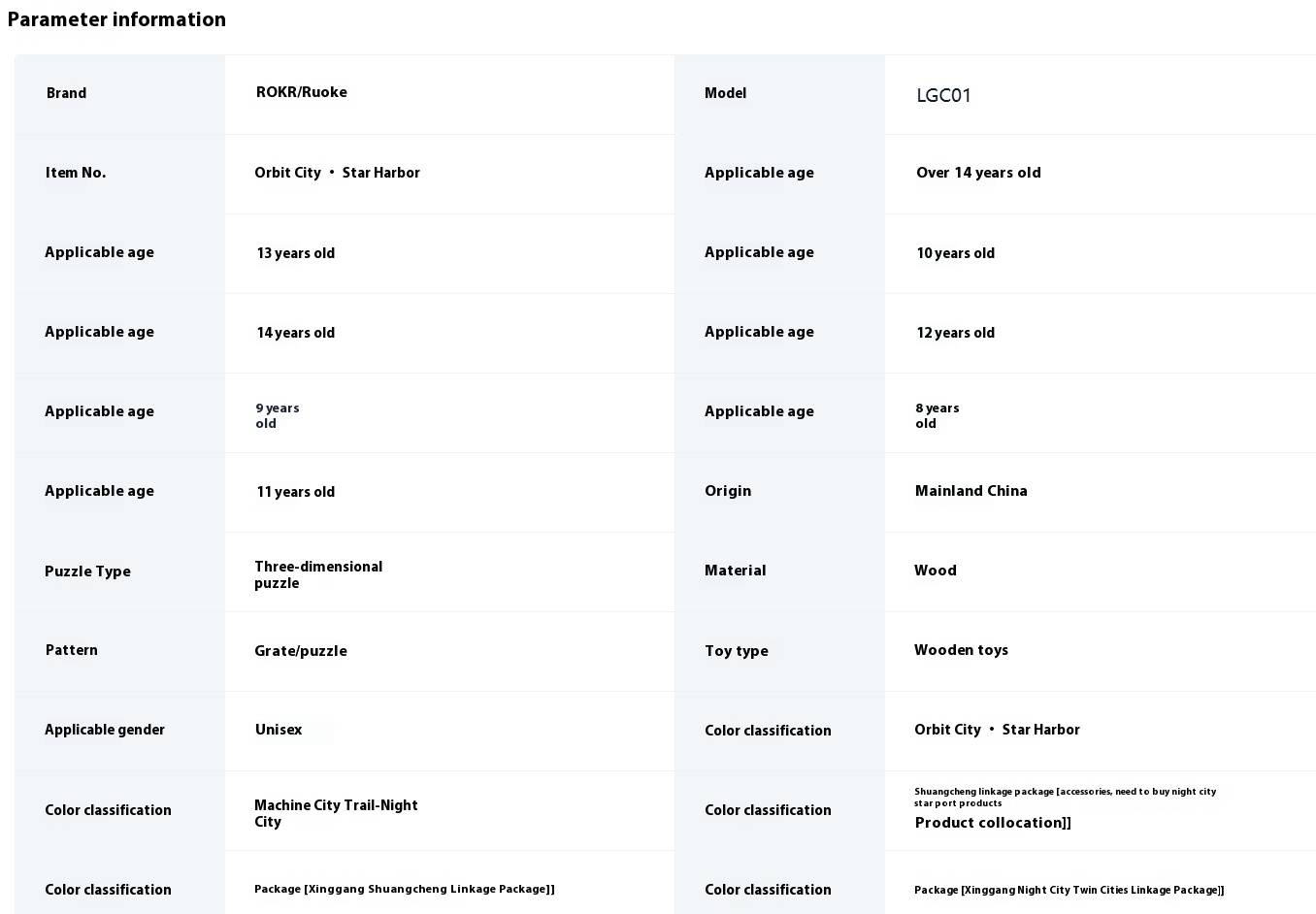Click Three-dimensional puzzle type value
This screenshot has width=1316, height=914.
tap(318, 574)
